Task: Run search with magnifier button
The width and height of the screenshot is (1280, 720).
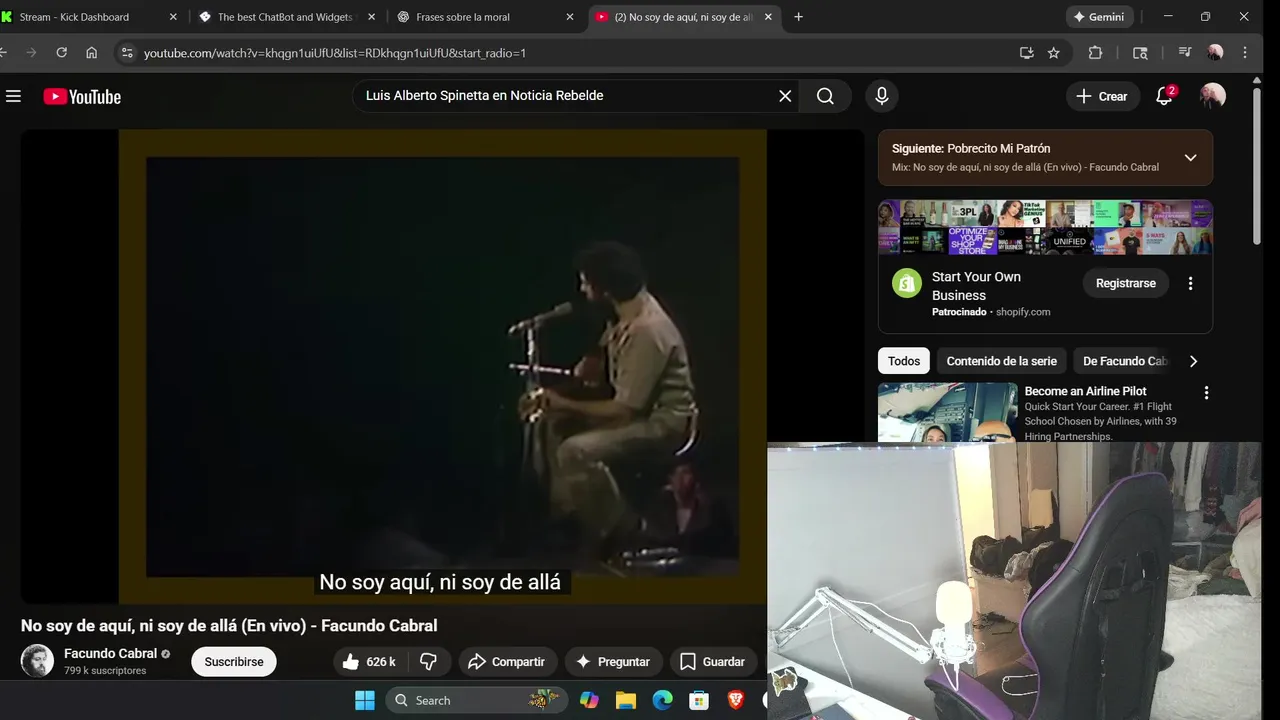Action: click(825, 96)
